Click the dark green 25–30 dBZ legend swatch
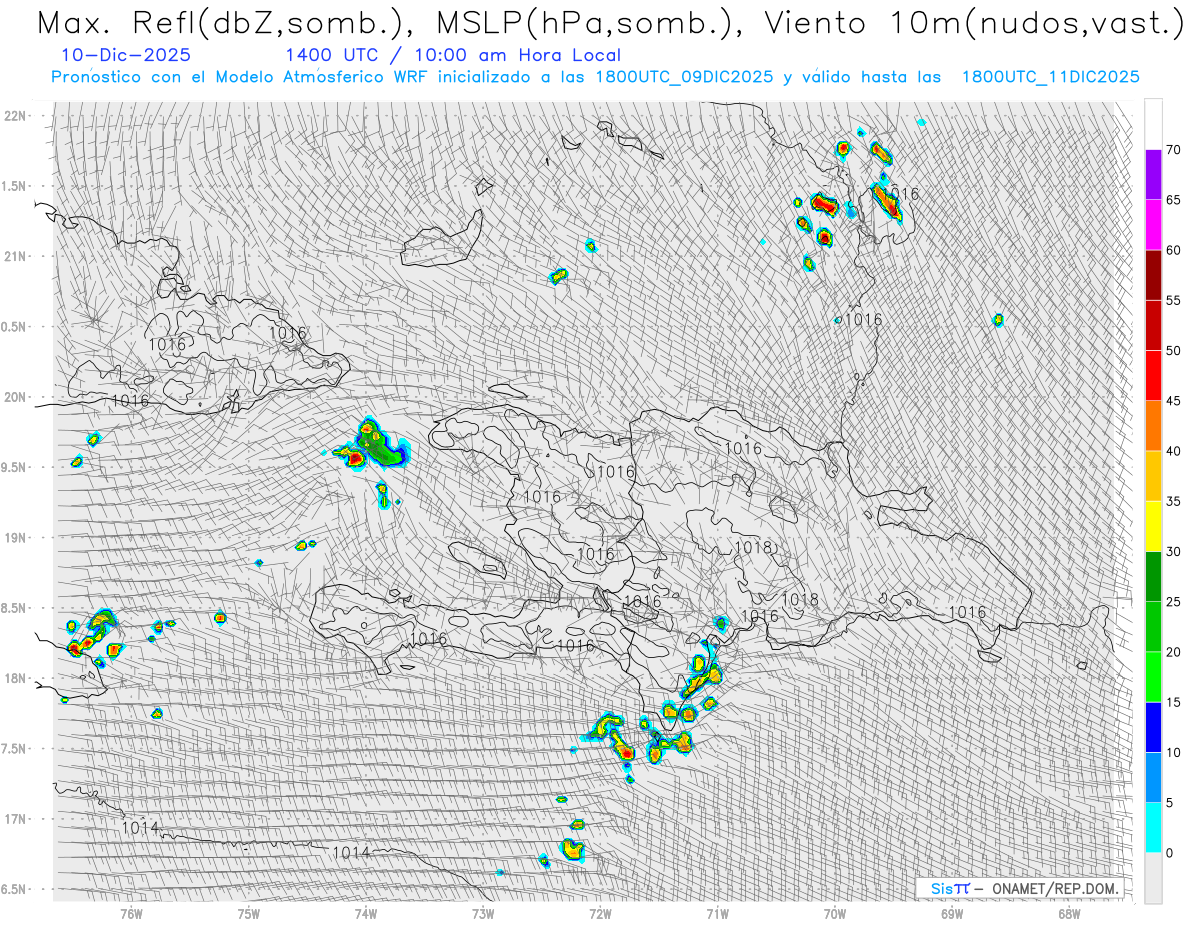The width and height of the screenshot is (1200, 927). 1153,577
